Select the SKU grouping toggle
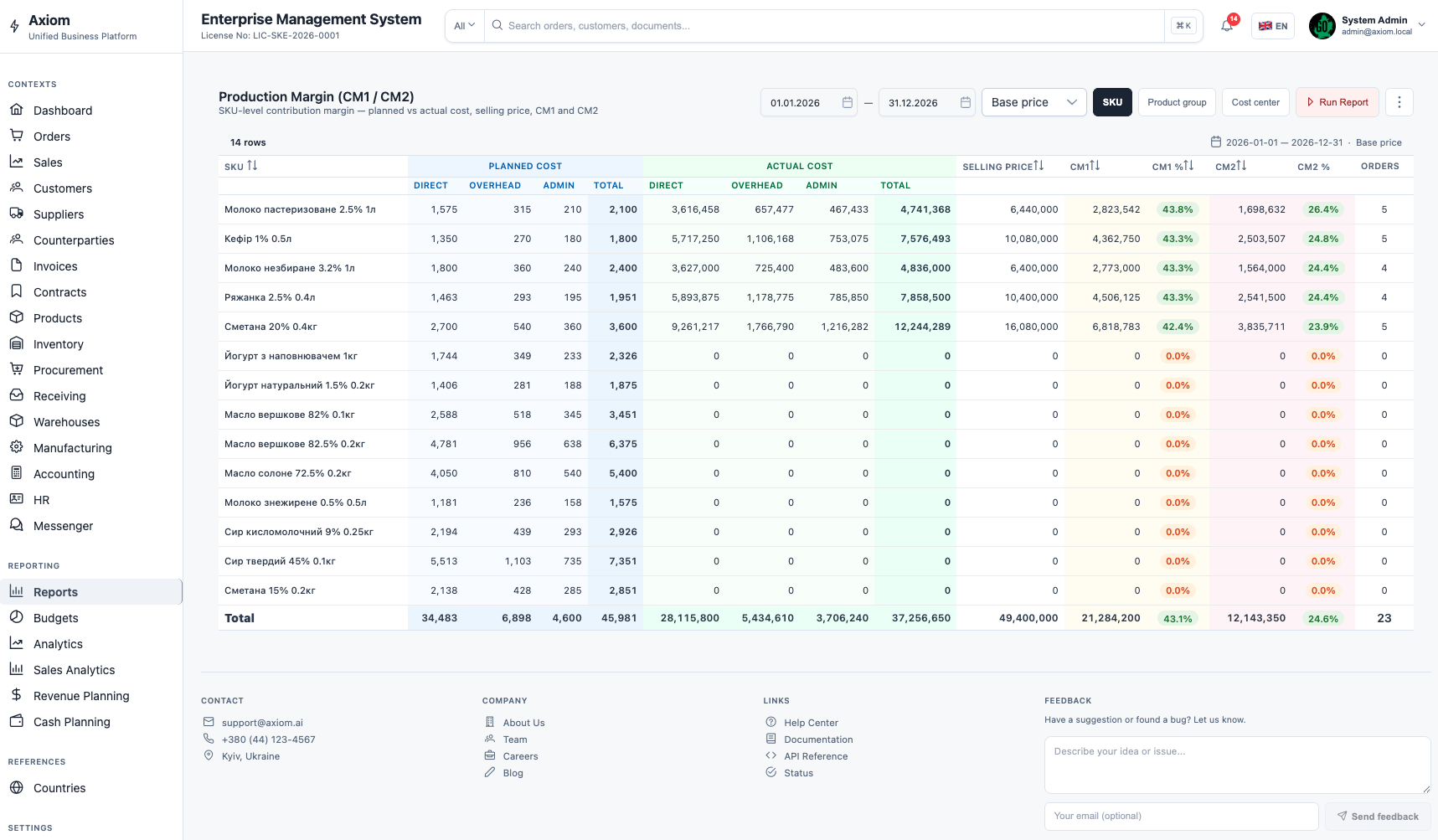The height and width of the screenshot is (840, 1438). [1112, 102]
